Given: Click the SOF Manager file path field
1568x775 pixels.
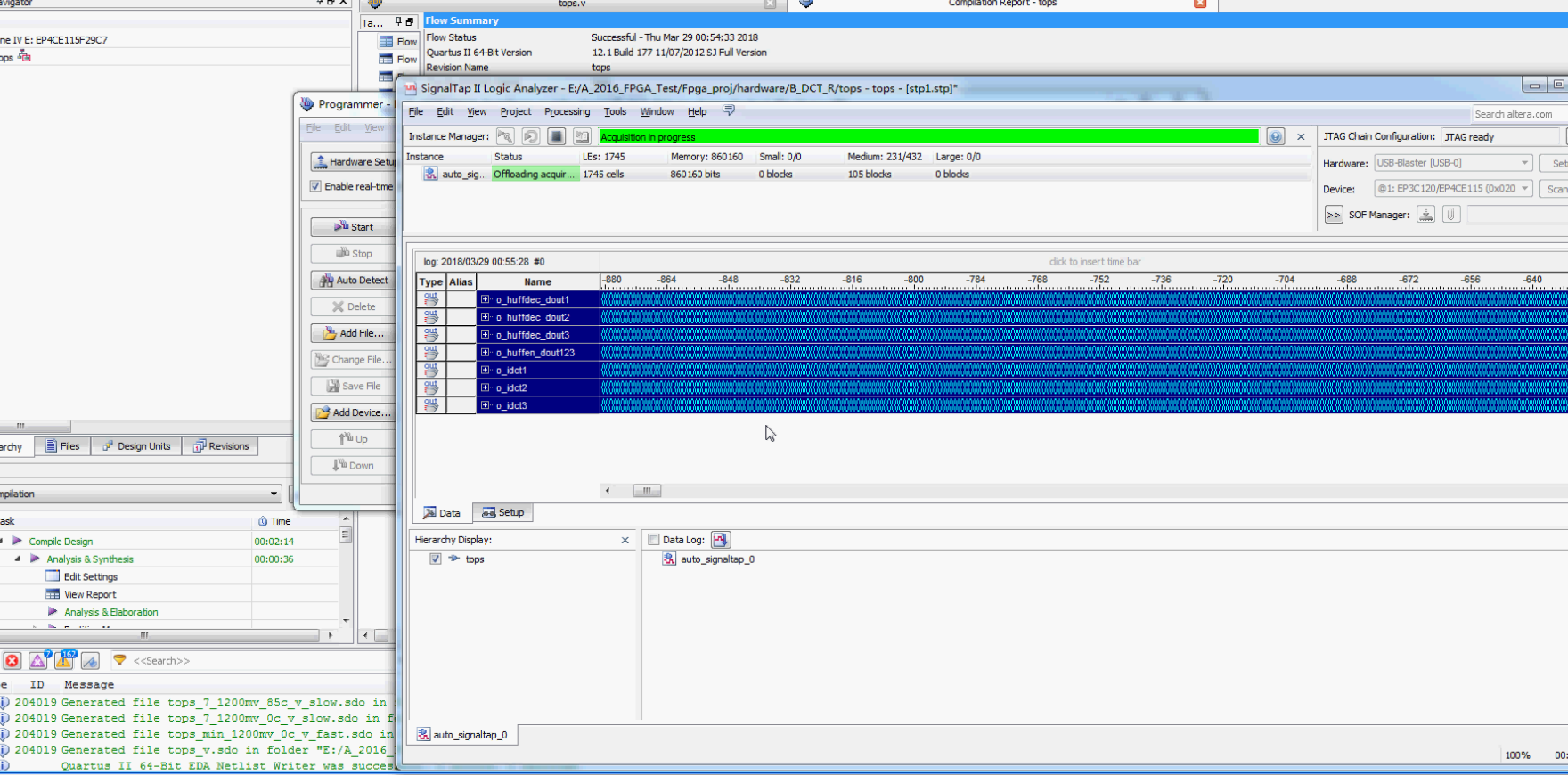Looking at the screenshot, I should tap(1517, 215).
